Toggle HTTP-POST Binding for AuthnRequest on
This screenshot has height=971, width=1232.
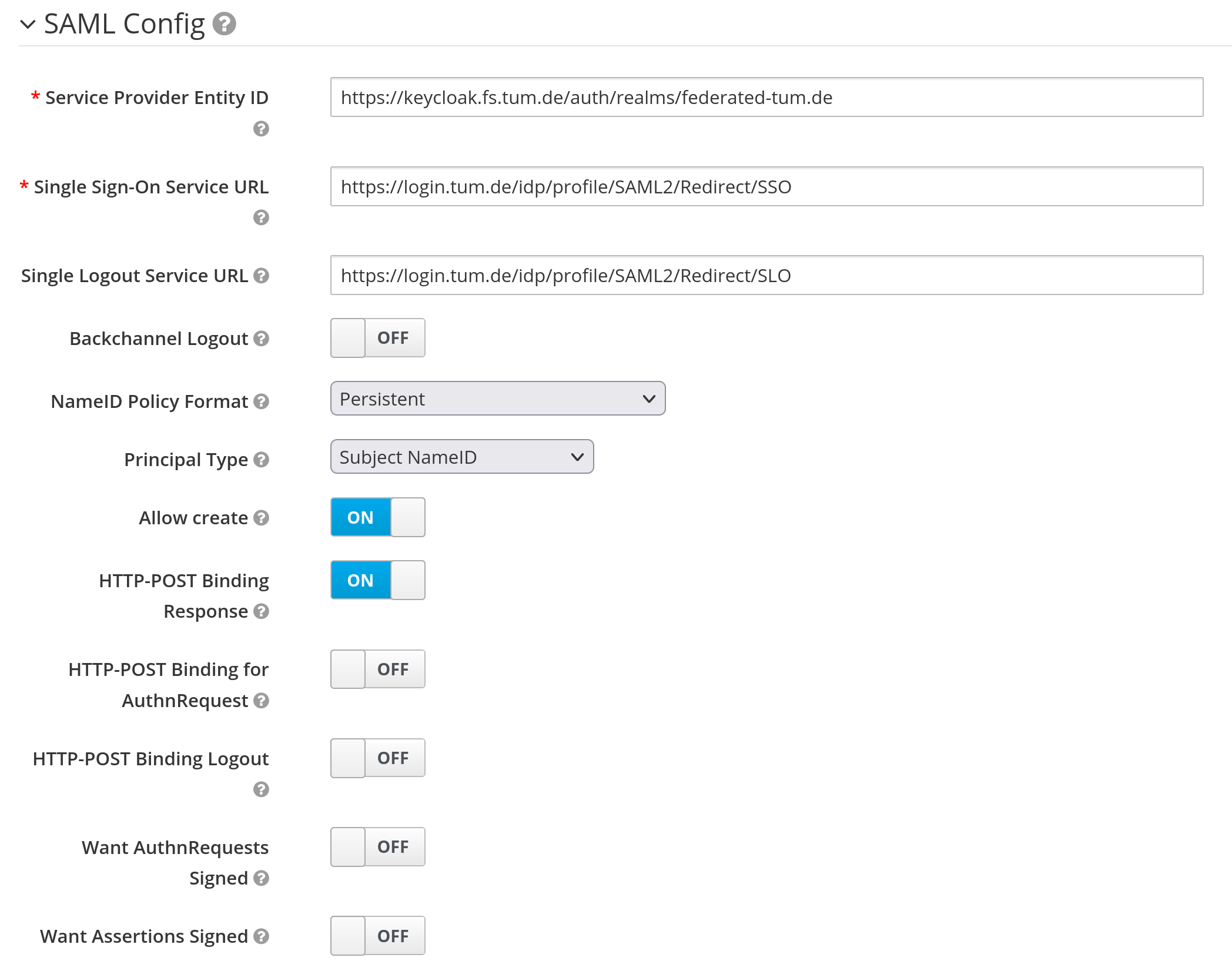click(x=377, y=669)
